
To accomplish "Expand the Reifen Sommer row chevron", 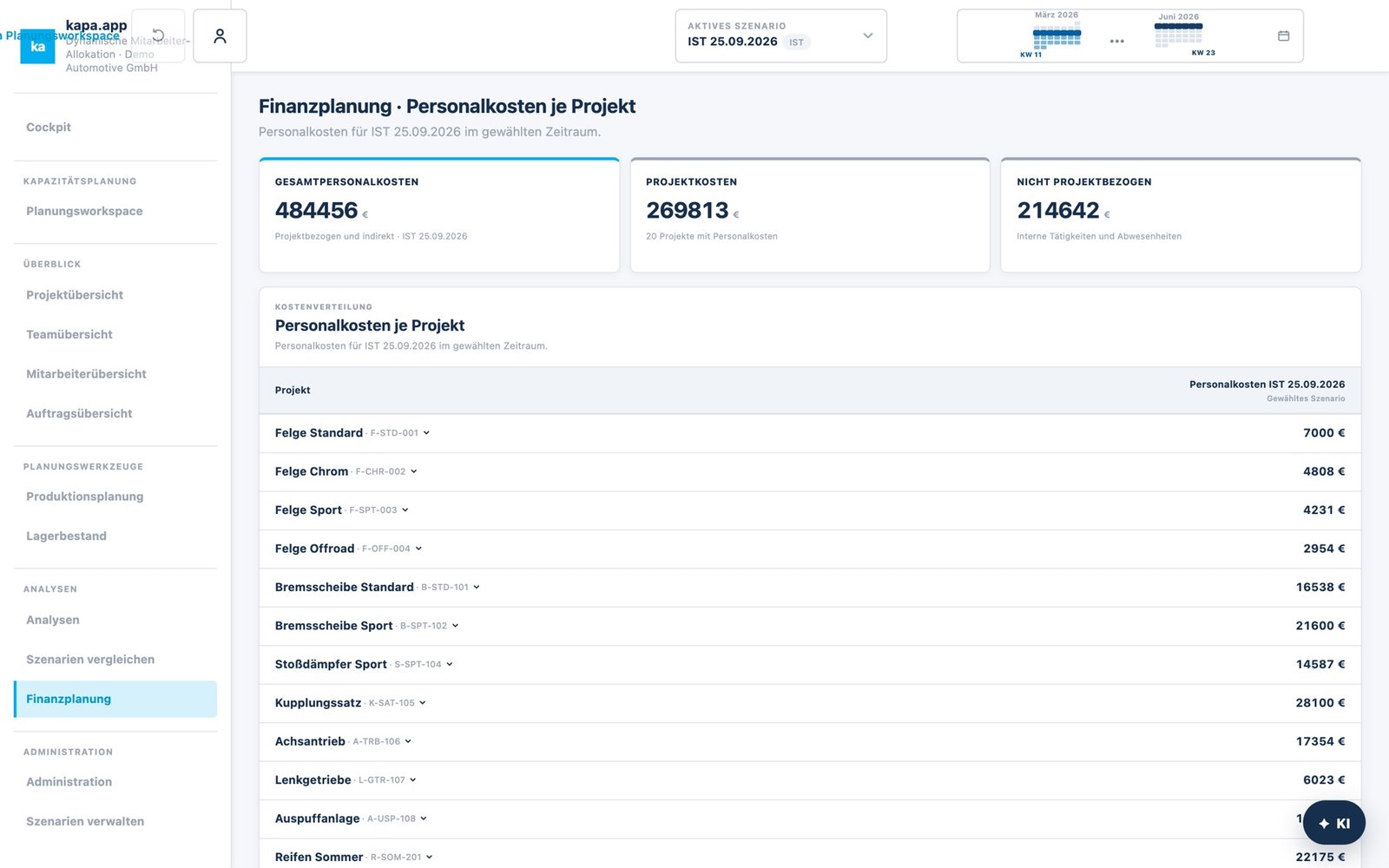I will (x=429, y=857).
